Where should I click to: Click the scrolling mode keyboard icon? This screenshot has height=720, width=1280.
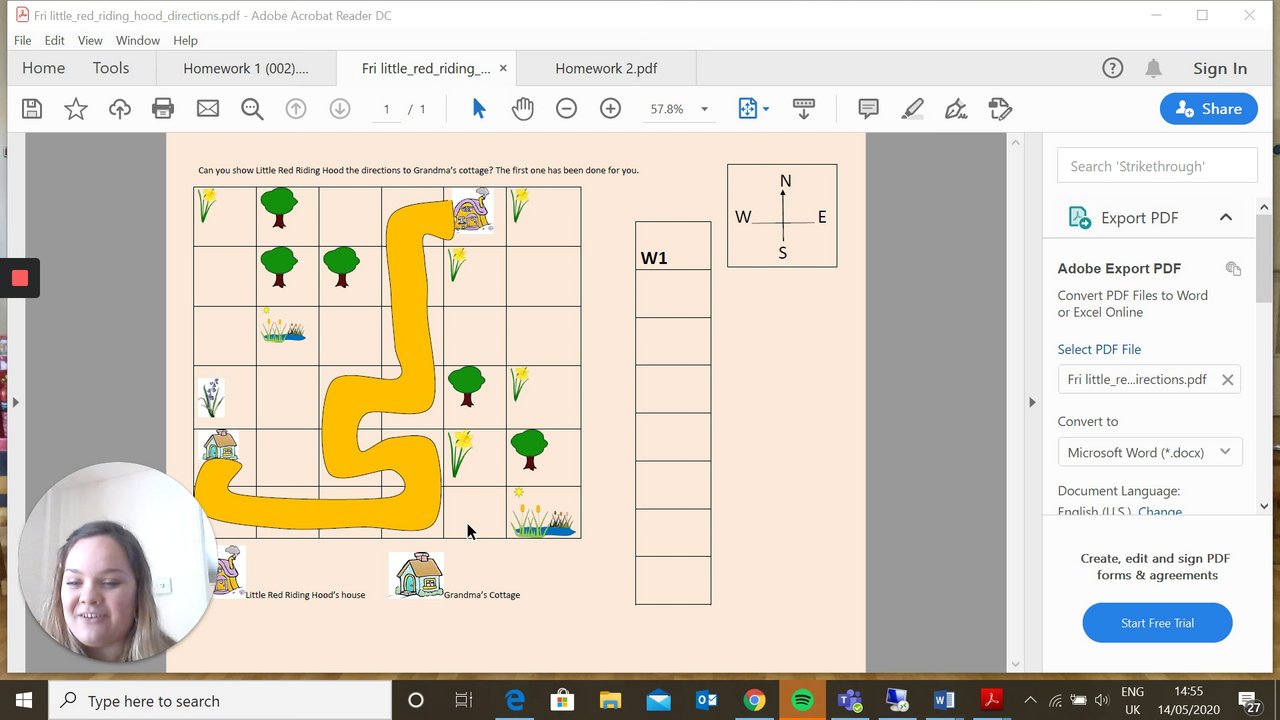click(x=804, y=109)
